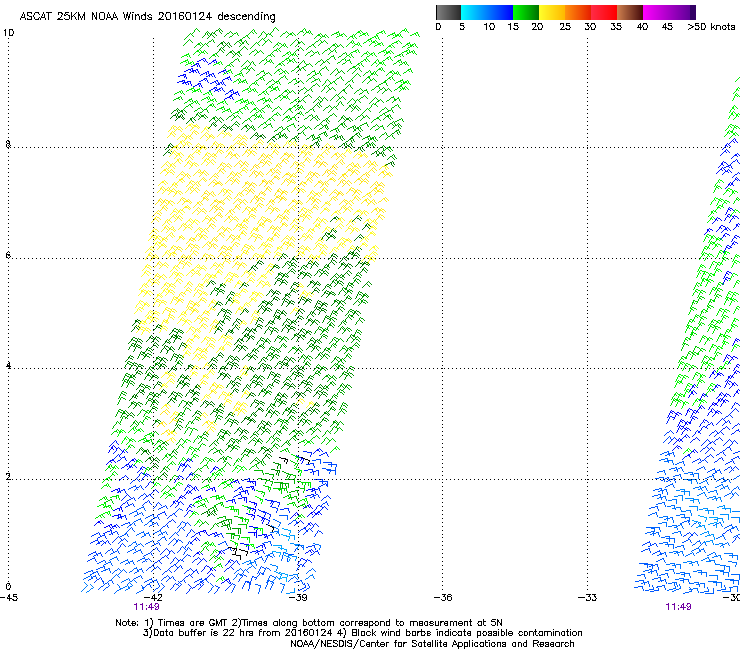740x650 pixels.
Task: Click the longitude label "-42"
Action: tap(153, 598)
